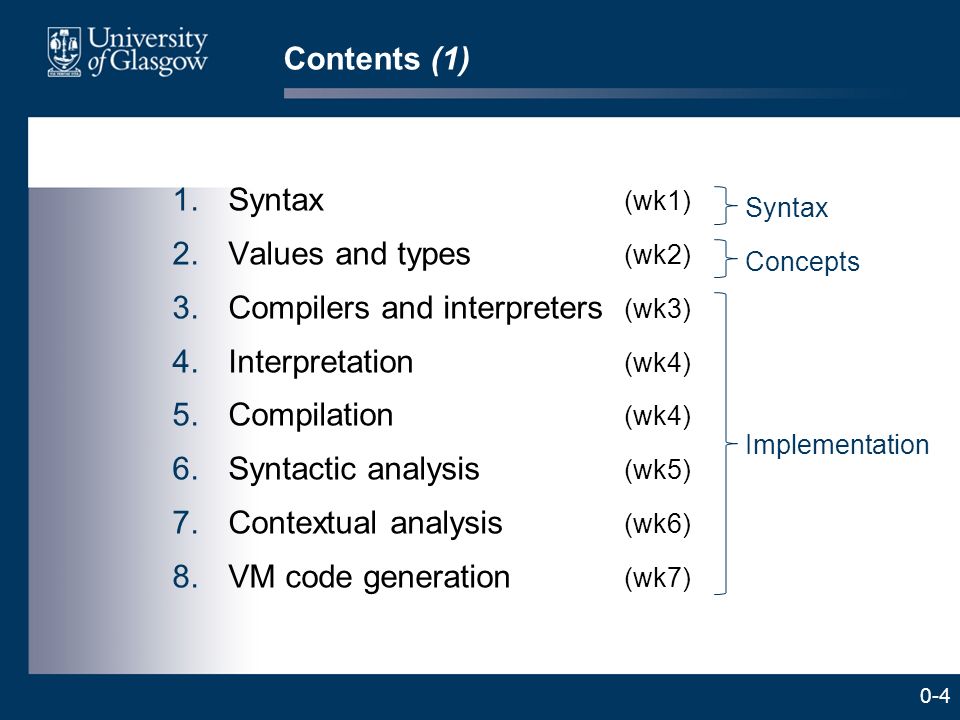
Task: Select 'Contextual analysis' list item
Action: [x=366, y=523]
